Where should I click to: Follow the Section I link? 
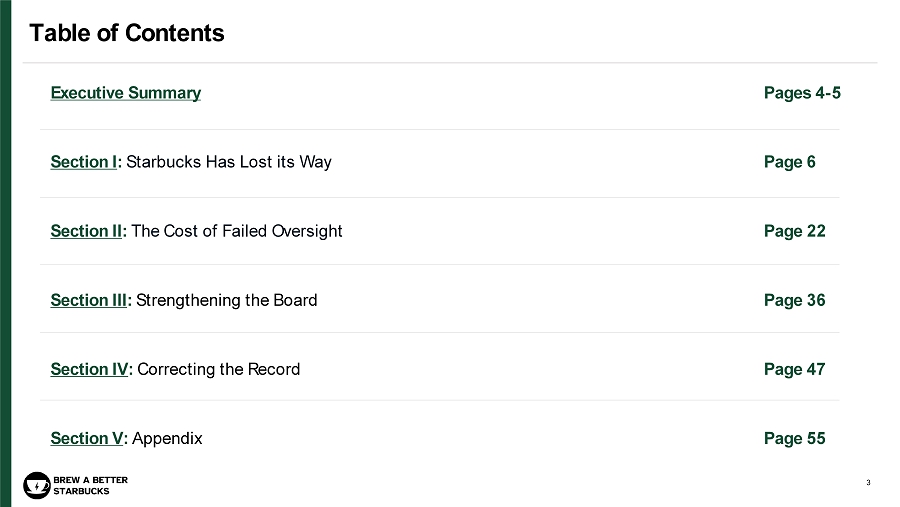point(84,162)
